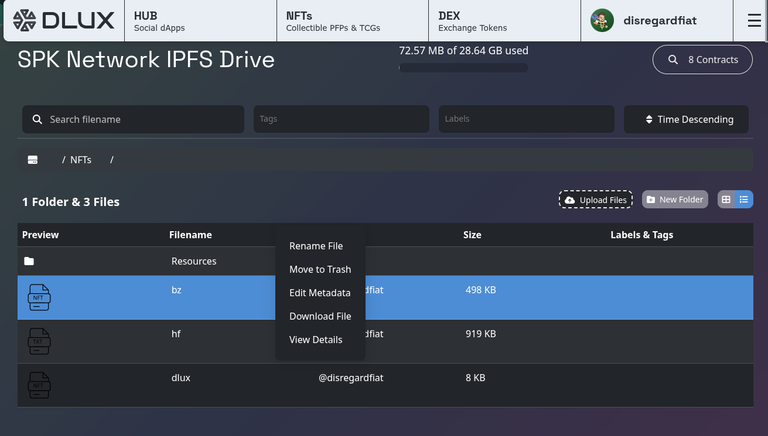Click the 919 KB size cell
This screenshot has height=436, width=768.
pos(480,334)
